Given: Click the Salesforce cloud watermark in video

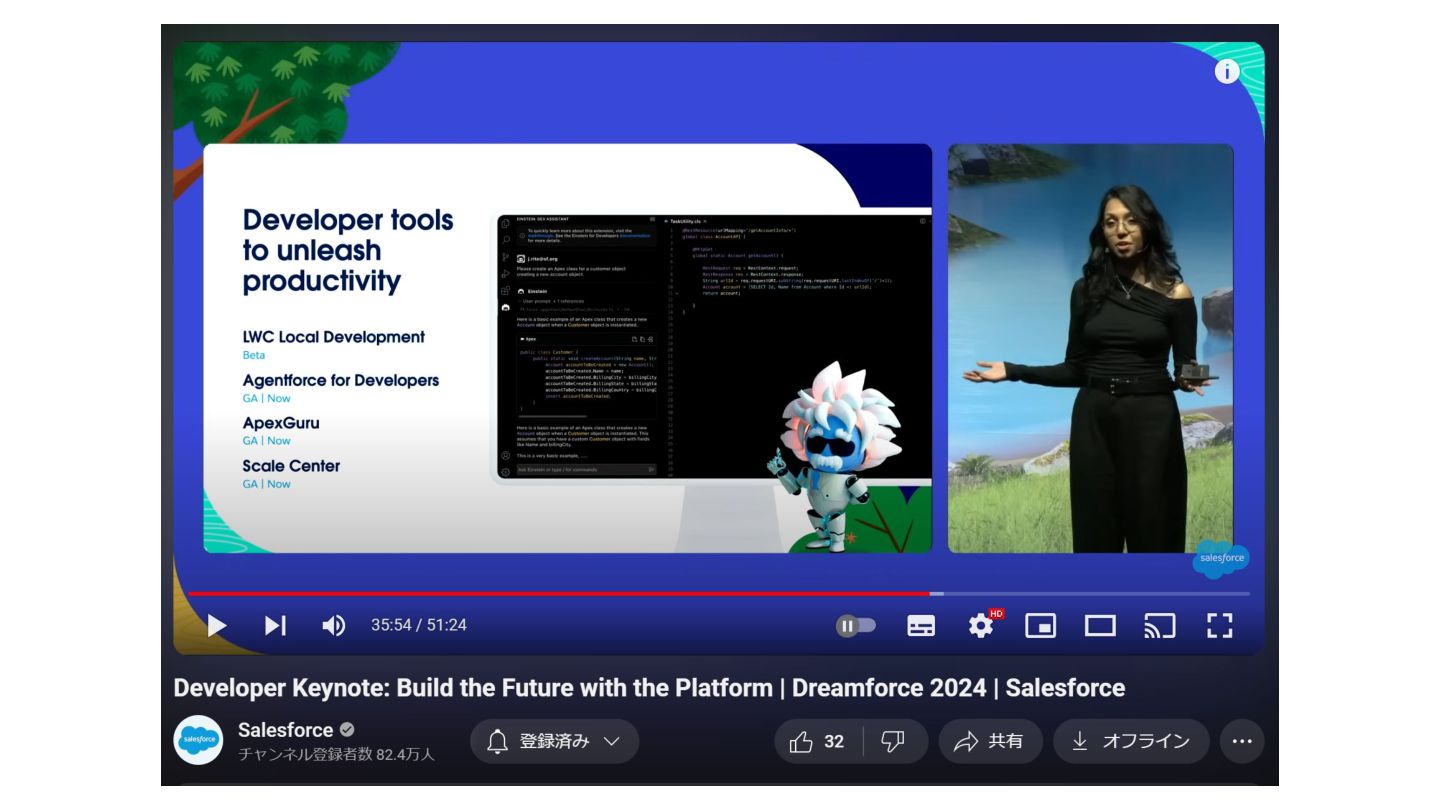Looking at the screenshot, I should 1221,559.
